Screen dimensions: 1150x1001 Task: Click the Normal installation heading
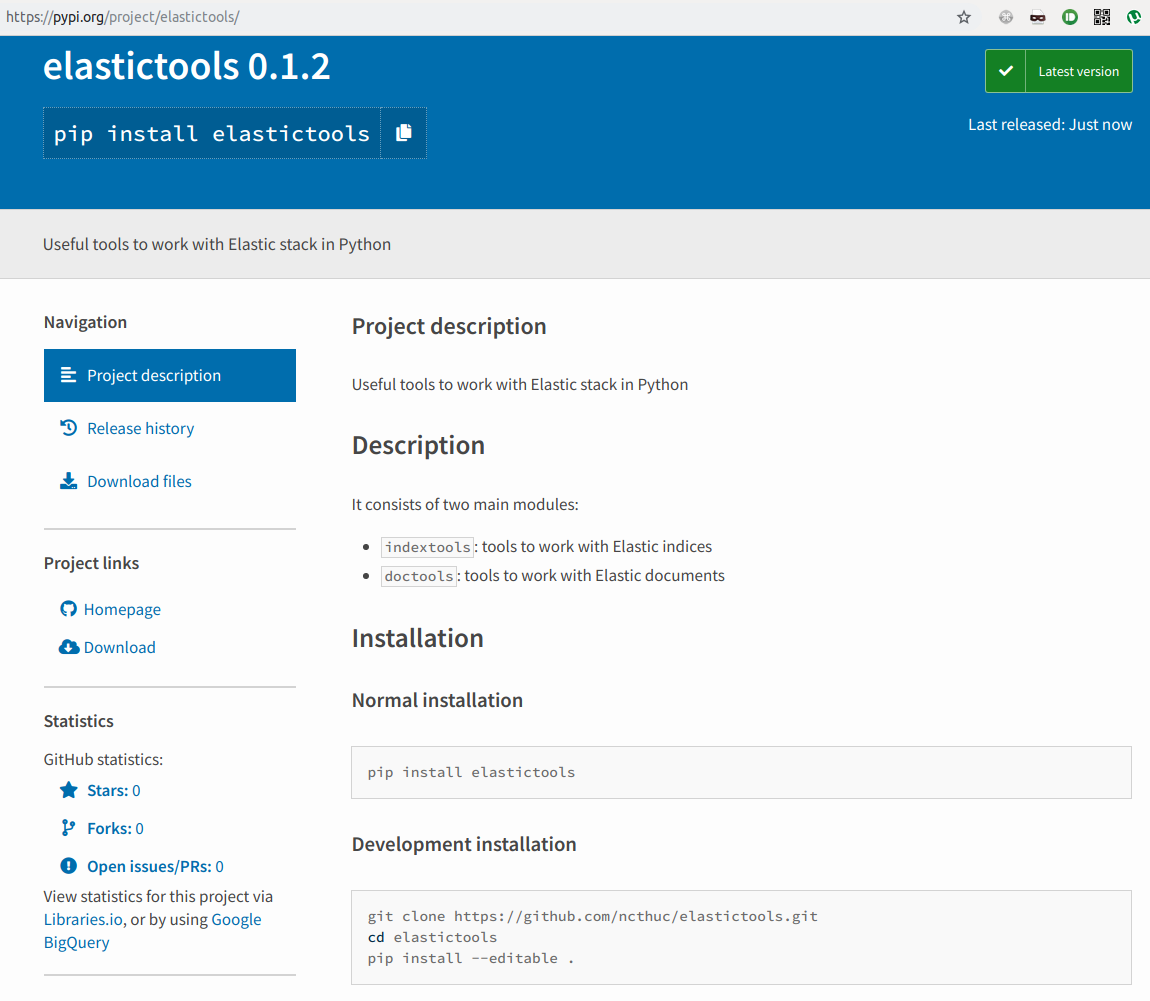437,700
